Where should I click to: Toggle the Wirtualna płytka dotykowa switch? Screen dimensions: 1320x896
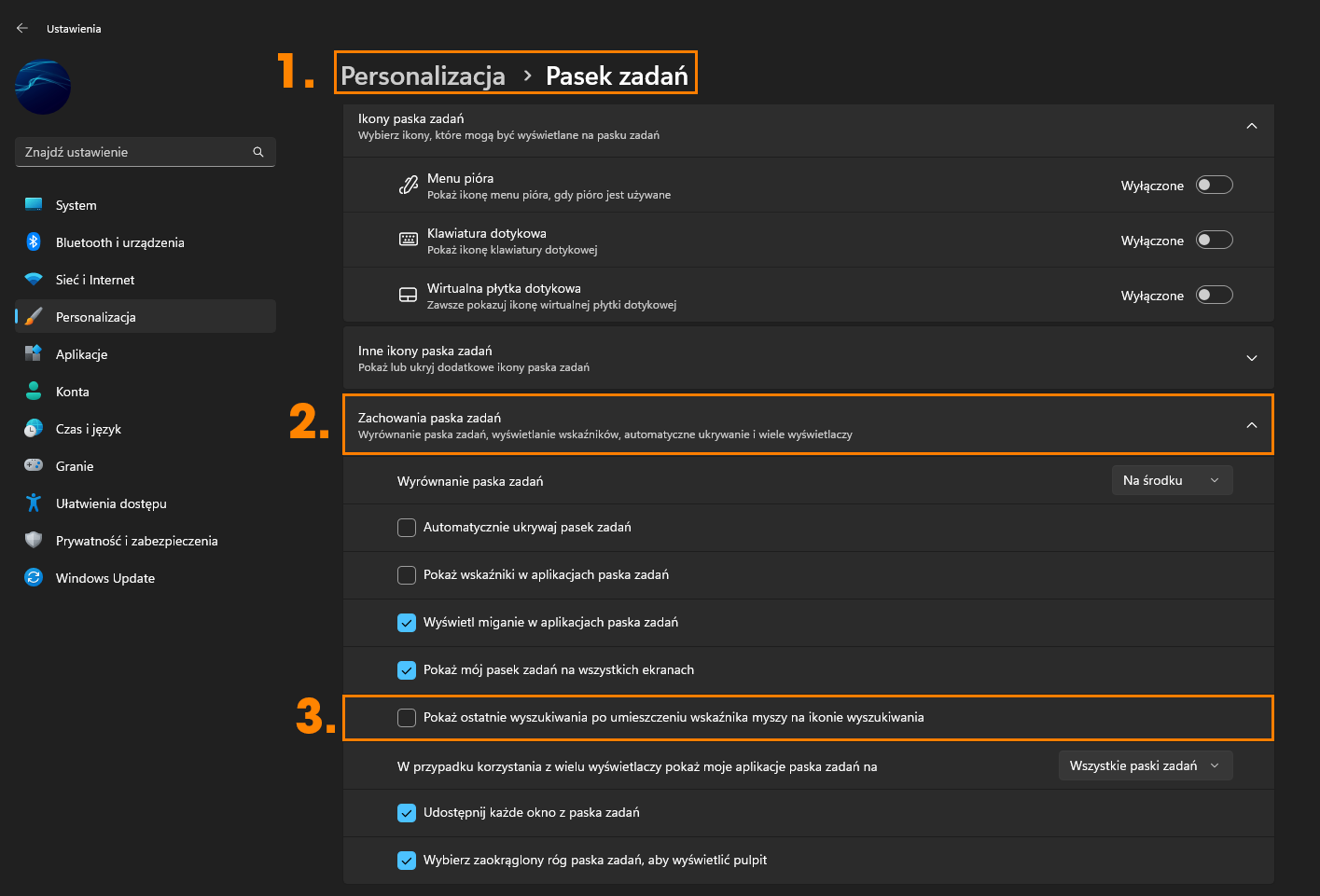pyautogui.click(x=1215, y=295)
